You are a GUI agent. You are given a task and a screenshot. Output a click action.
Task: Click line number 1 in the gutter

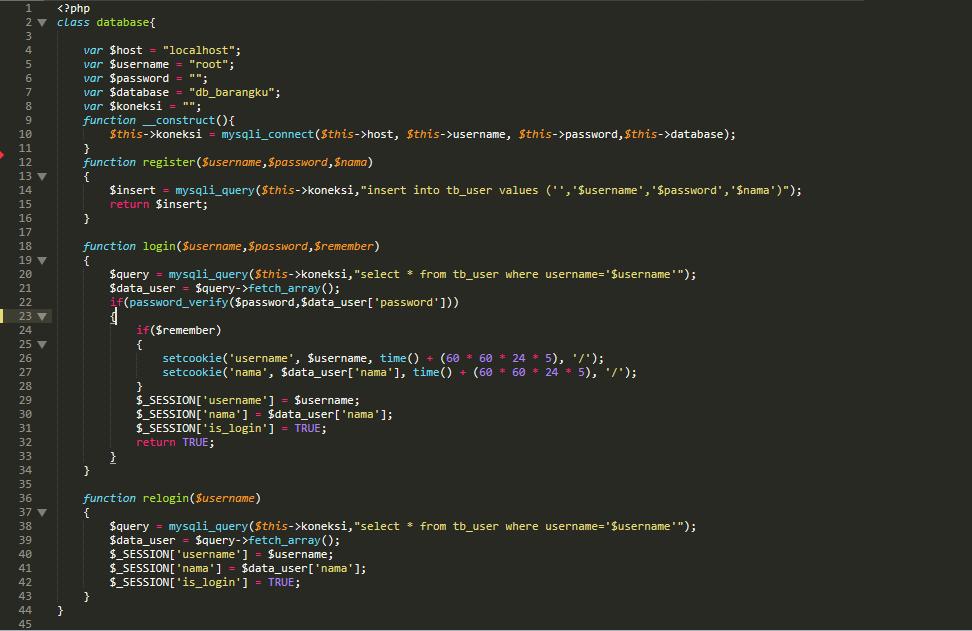pos(28,8)
